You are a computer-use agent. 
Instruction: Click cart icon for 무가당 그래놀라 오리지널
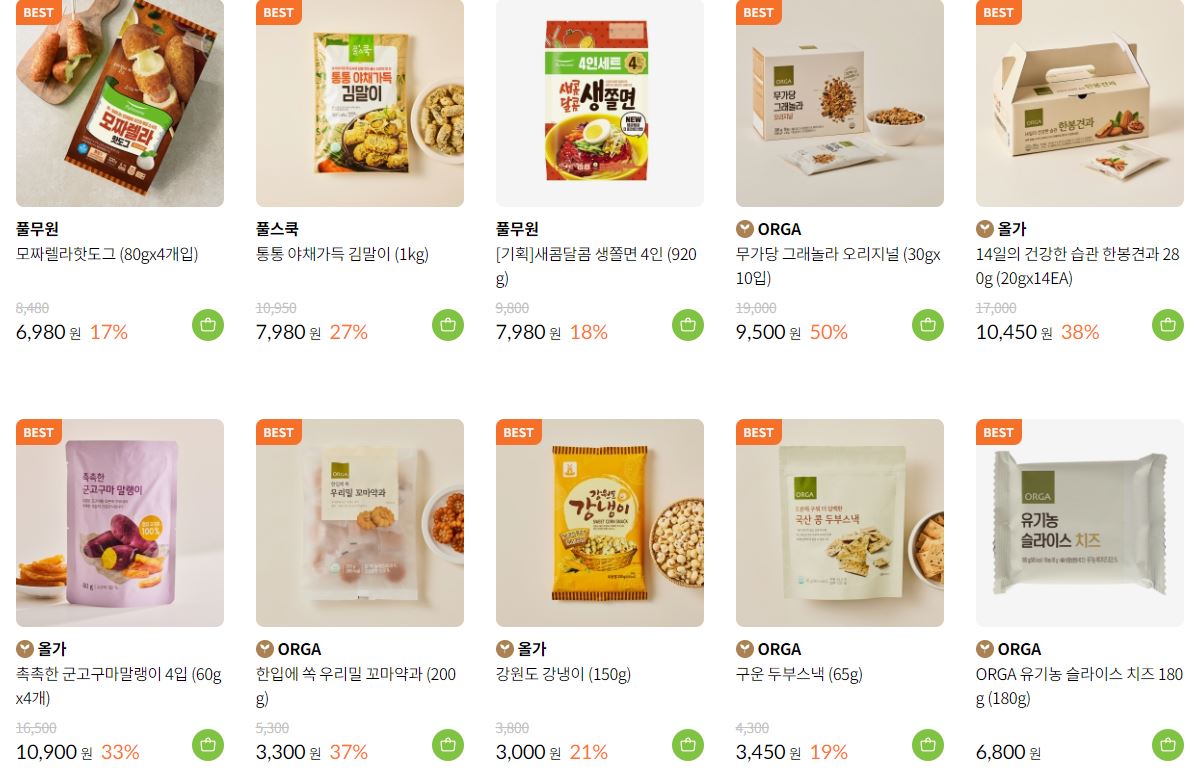(927, 325)
